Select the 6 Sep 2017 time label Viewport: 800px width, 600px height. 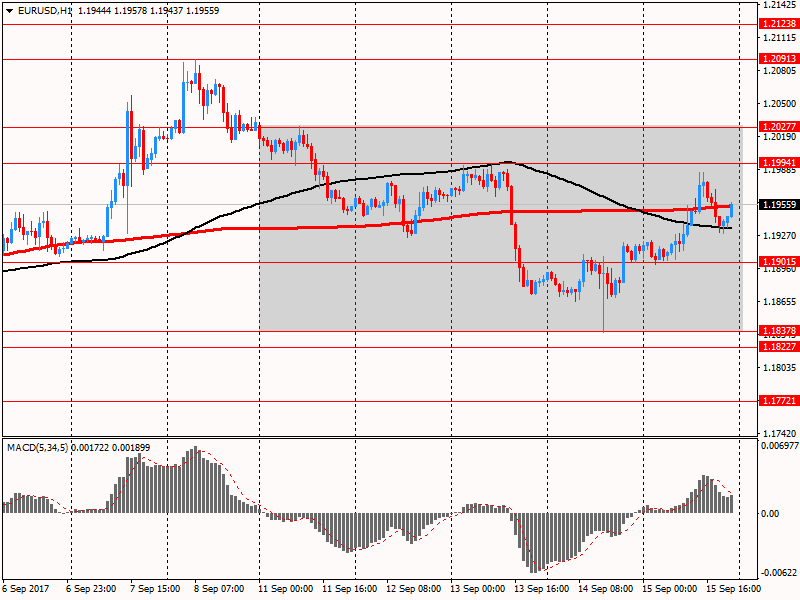coord(26,589)
